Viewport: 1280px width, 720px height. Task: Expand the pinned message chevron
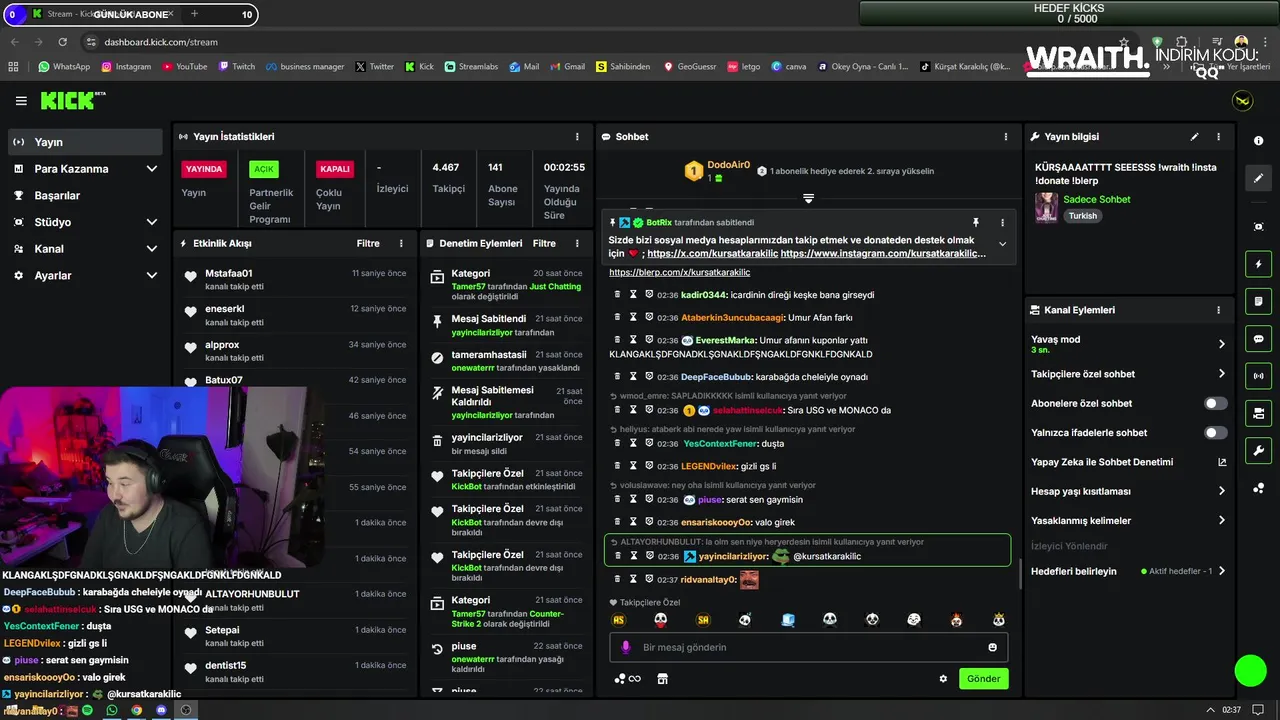[x=1002, y=244]
